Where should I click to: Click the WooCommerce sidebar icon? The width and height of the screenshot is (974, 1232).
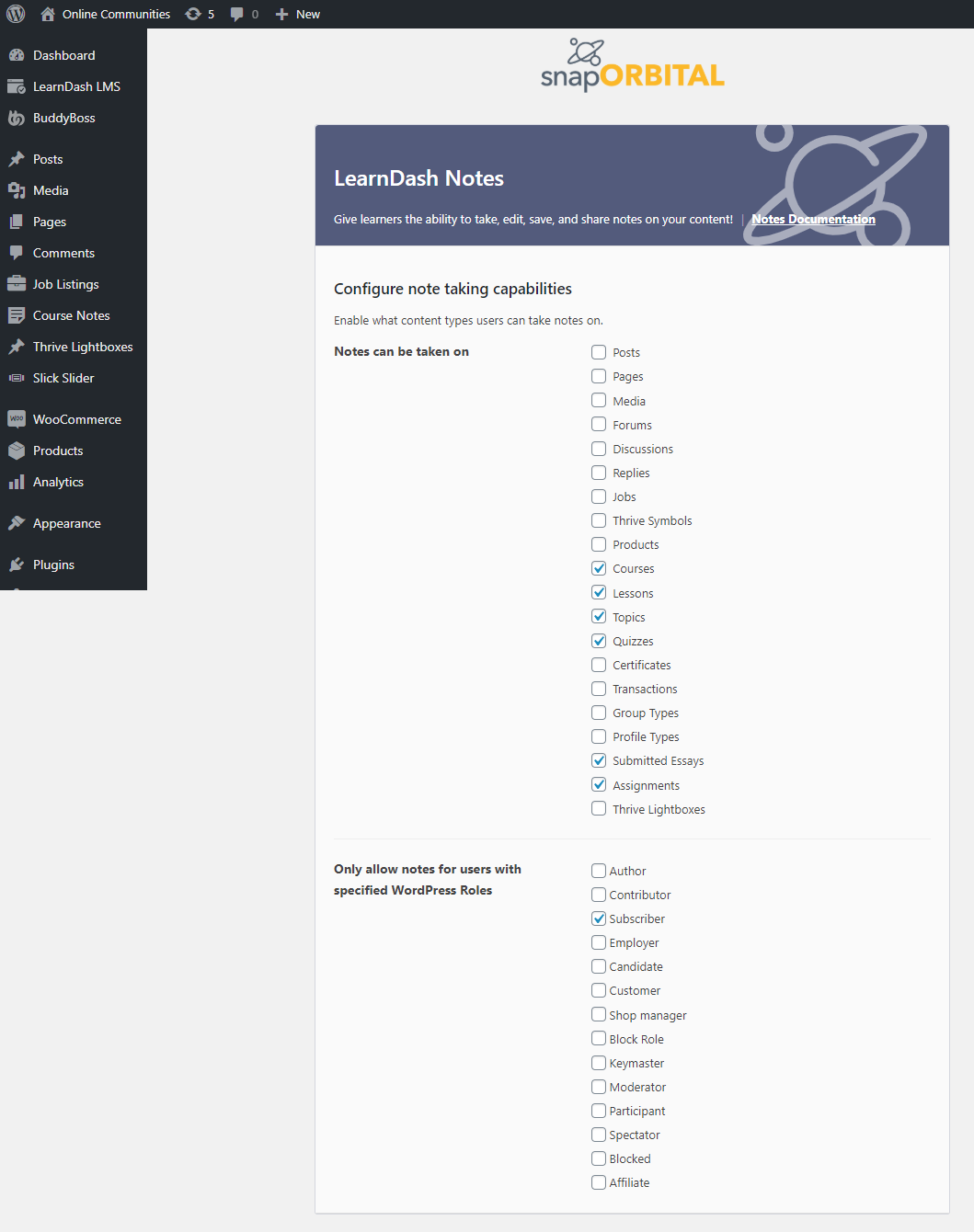[17, 419]
